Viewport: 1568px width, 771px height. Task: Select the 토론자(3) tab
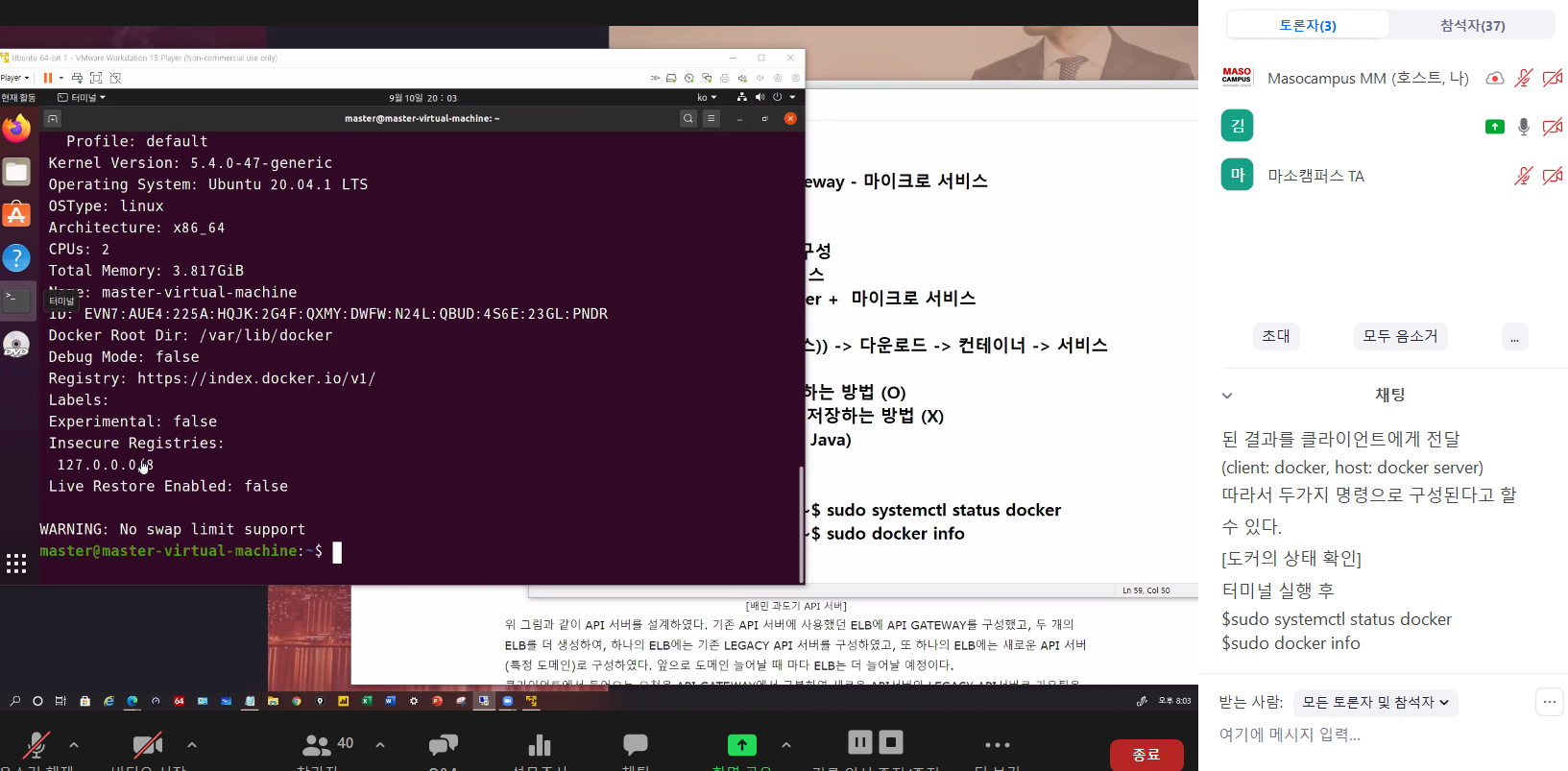pos(1307,26)
